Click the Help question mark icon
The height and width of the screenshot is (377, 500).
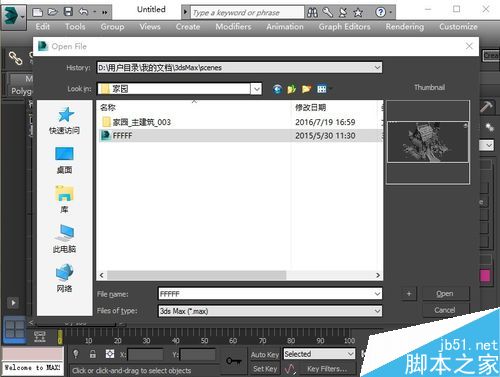pos(380,13)
